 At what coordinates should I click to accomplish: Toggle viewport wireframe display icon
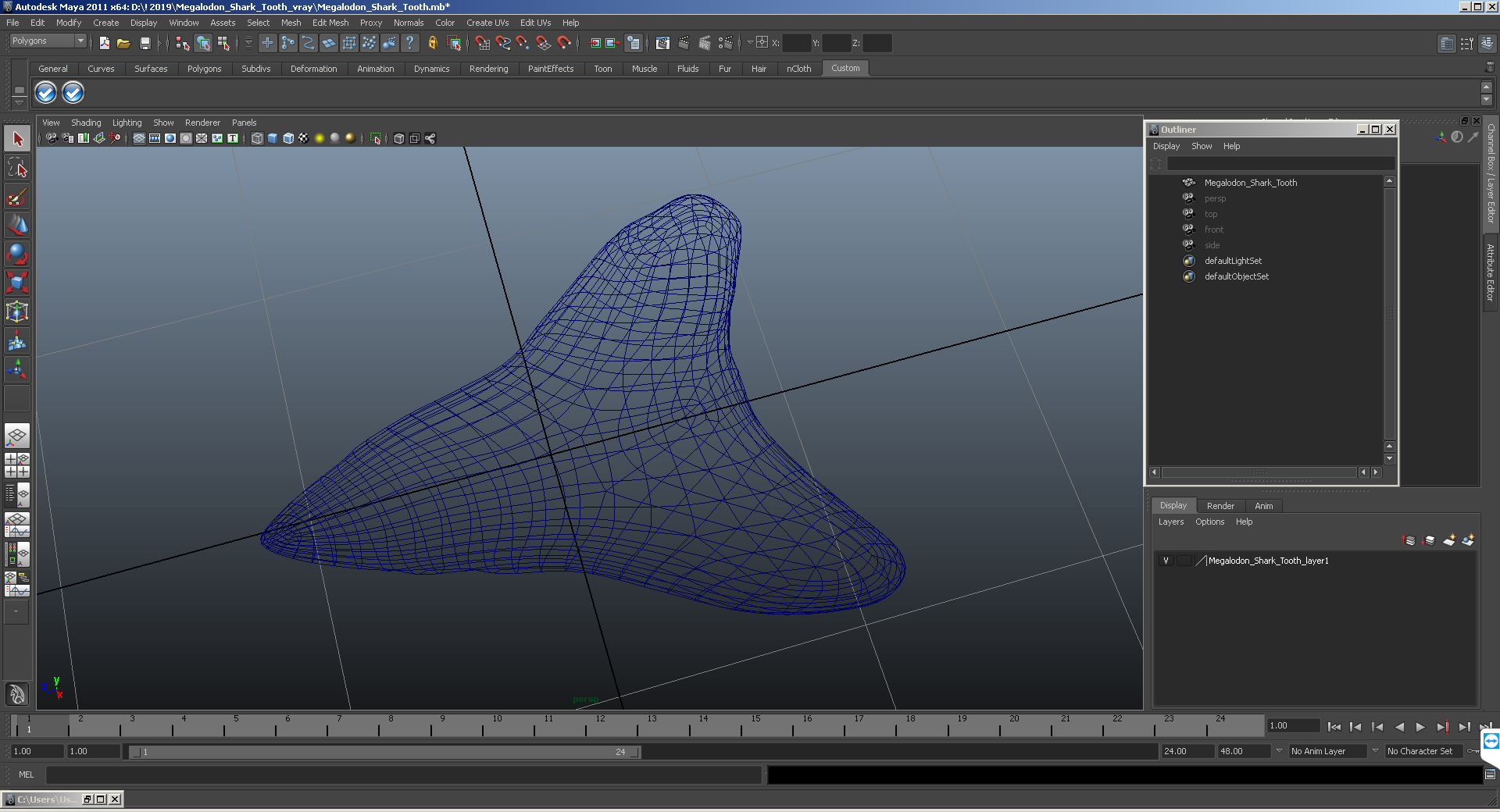(x=257, y=138)
